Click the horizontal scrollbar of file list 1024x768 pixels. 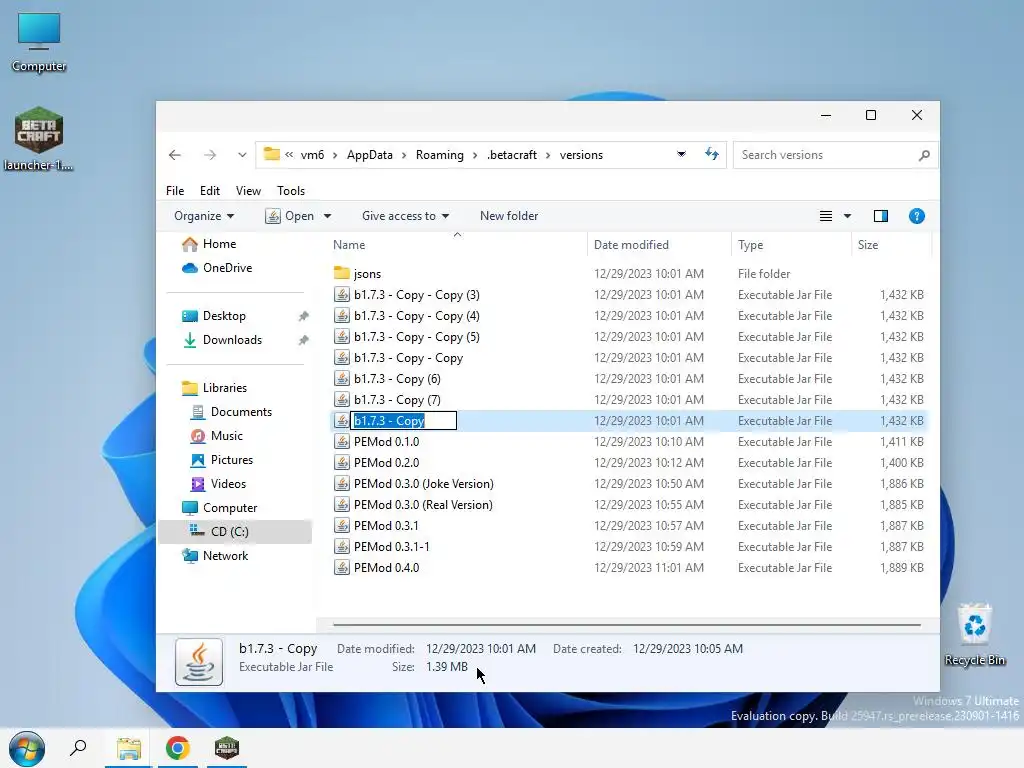tap(627, 625)
